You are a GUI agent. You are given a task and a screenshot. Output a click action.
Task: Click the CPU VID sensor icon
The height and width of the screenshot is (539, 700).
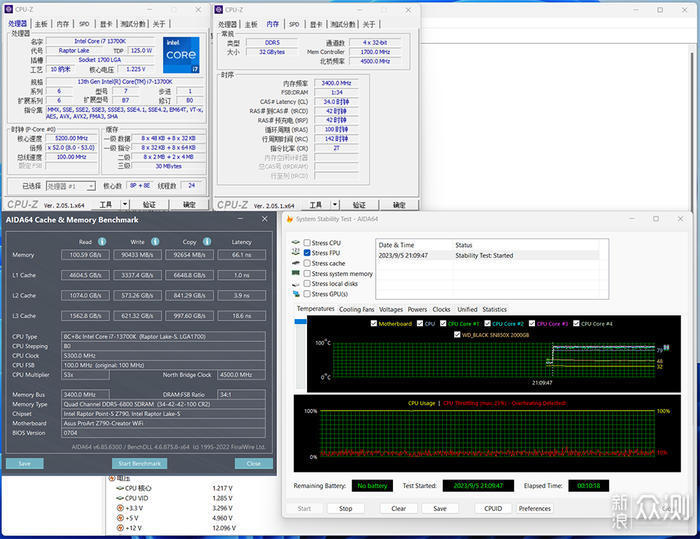(x=121, y=498)
